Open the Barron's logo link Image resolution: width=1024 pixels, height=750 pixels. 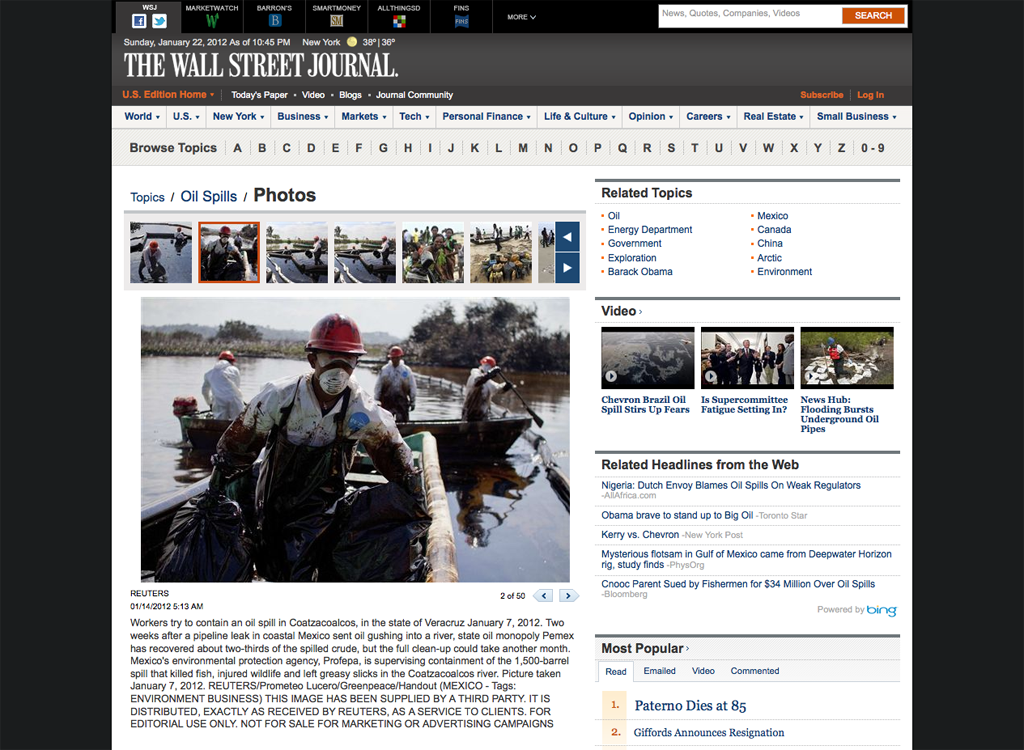coord(274,20)
